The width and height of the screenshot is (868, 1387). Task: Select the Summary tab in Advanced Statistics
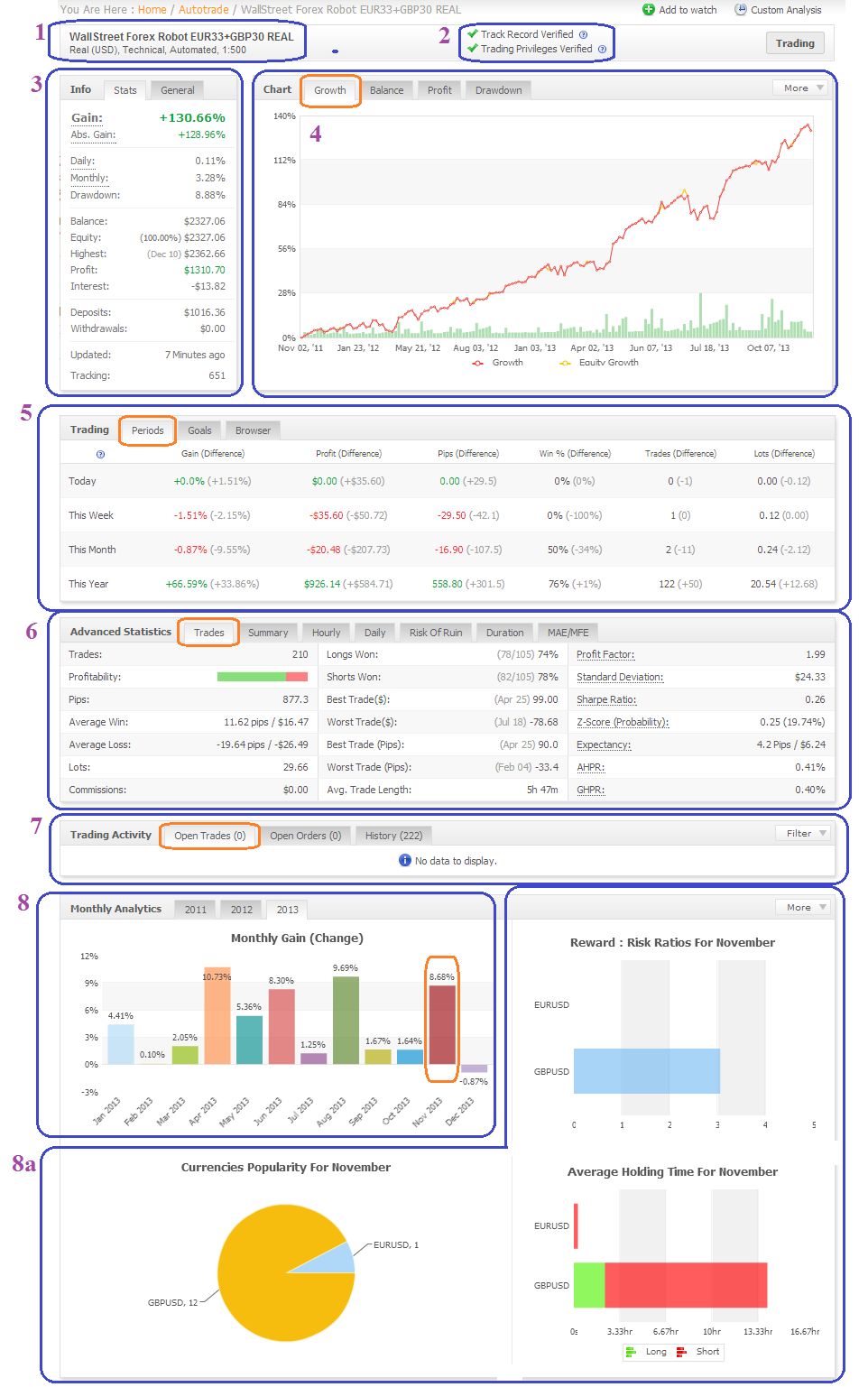coord(269,633)
